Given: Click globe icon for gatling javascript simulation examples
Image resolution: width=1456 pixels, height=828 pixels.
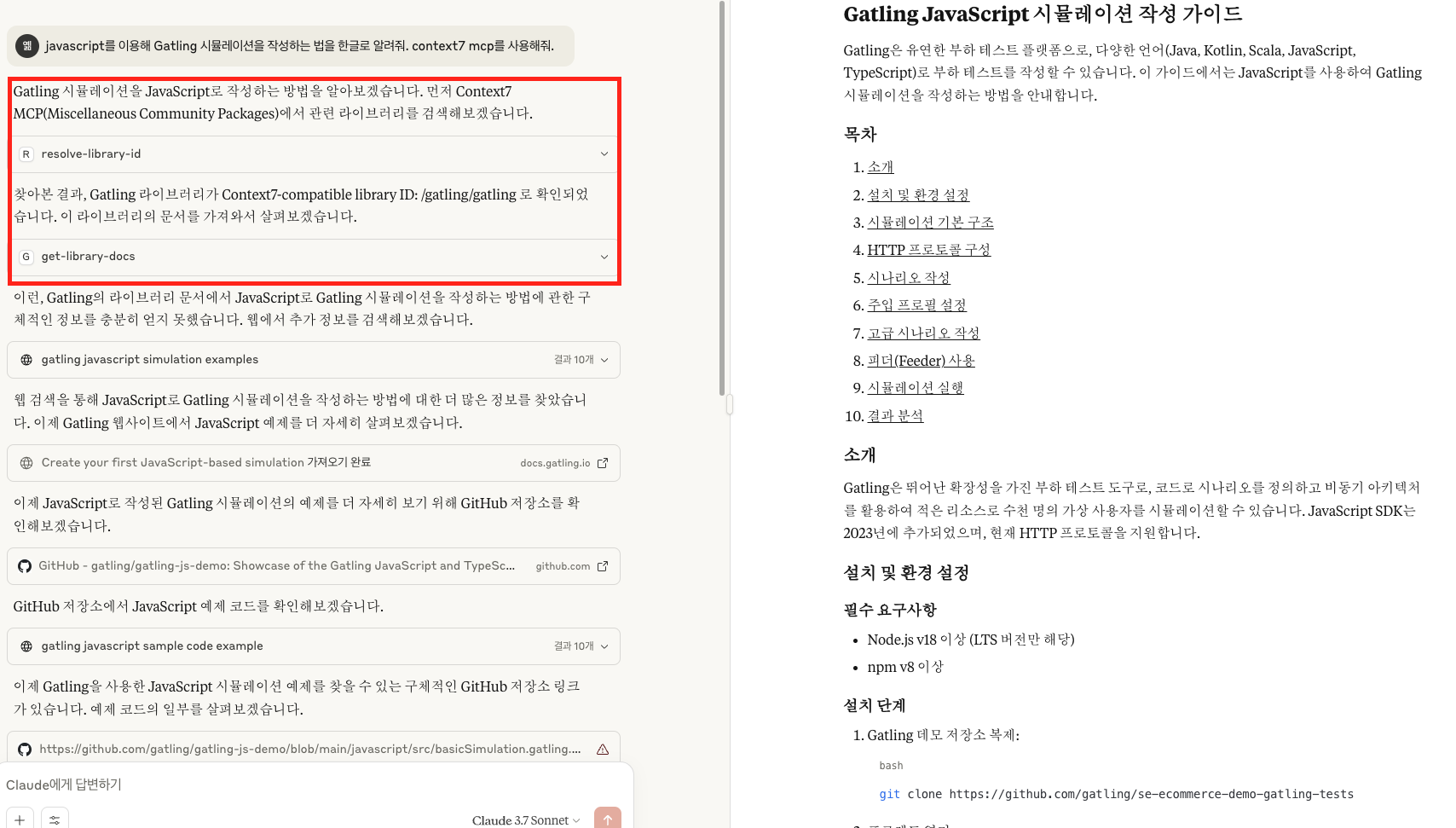Looking at the screenshot, I should [x=26, y=360].
